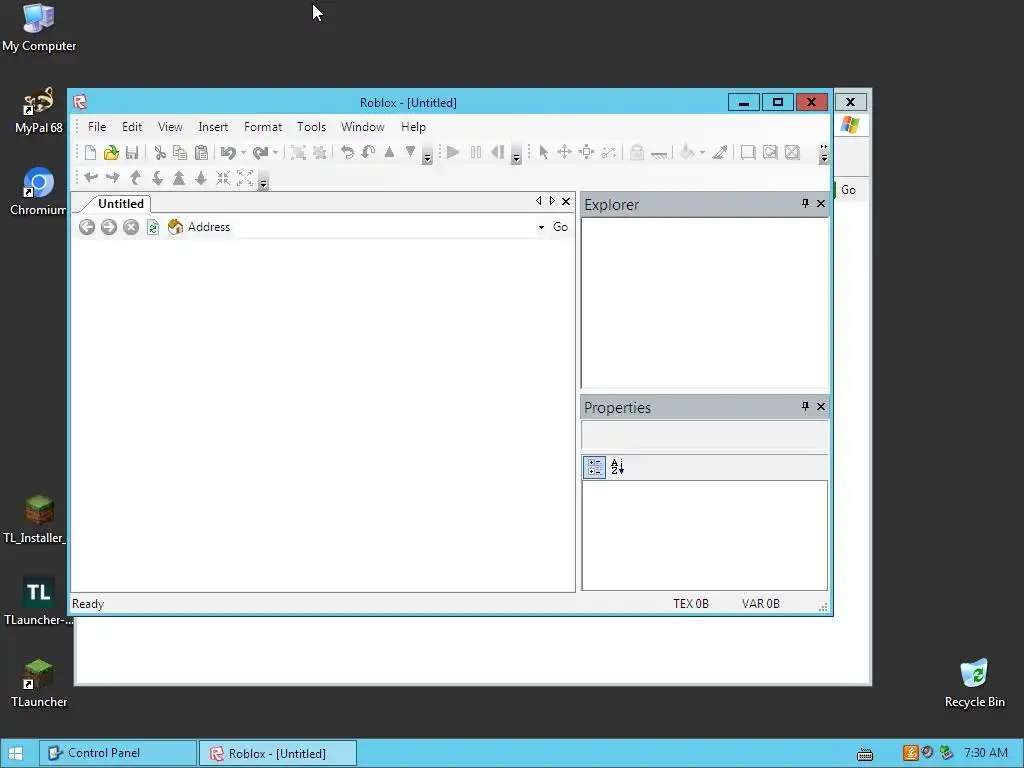The width and height of the screenshot is (1024, 768).
Task: Select the Untitled document tab
Action: coord(120,204)
